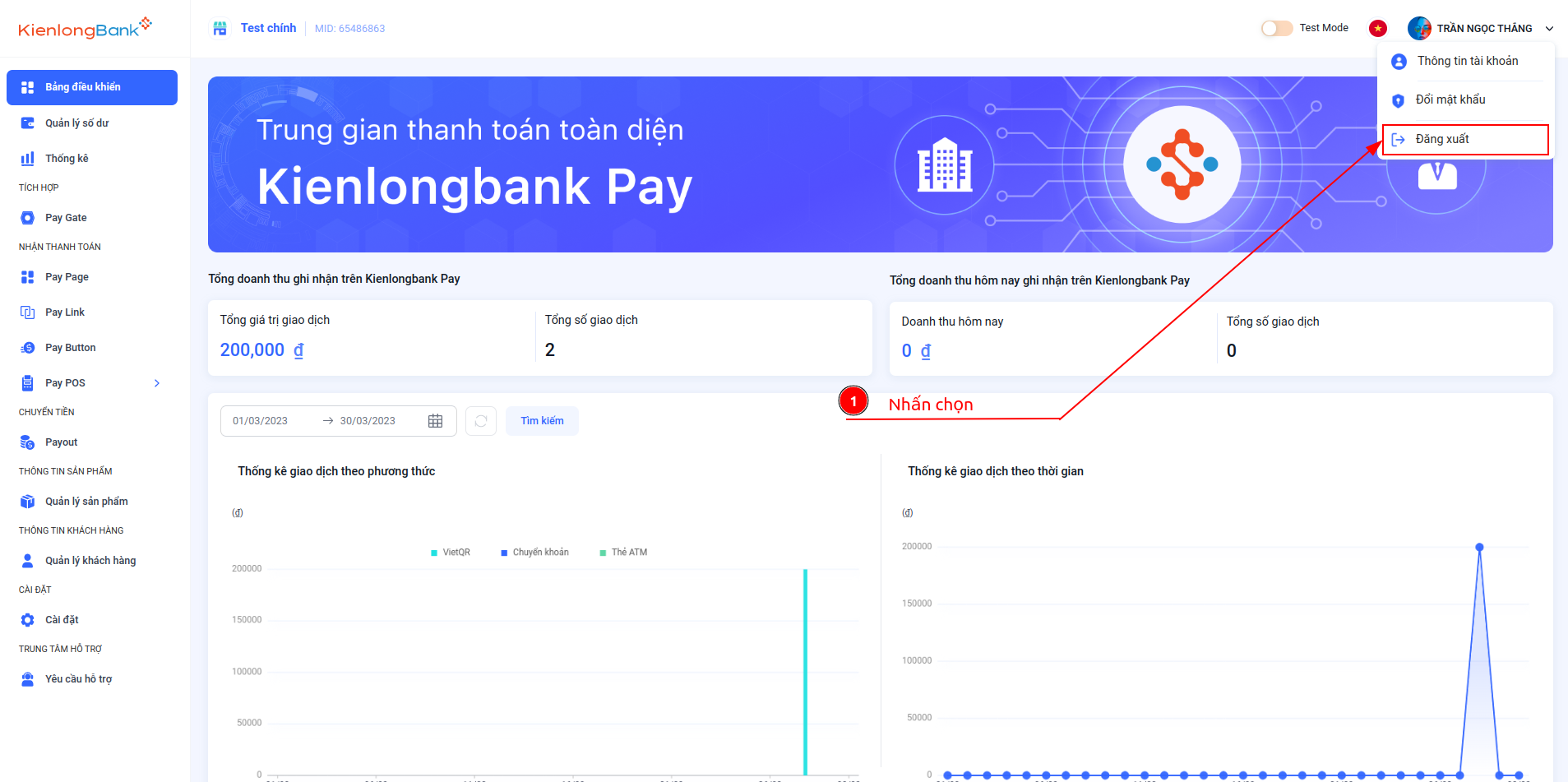Toggle the Thẻ ATM legend entry
Viewport: 1568px width, 782px height.
tap(623, 553)
